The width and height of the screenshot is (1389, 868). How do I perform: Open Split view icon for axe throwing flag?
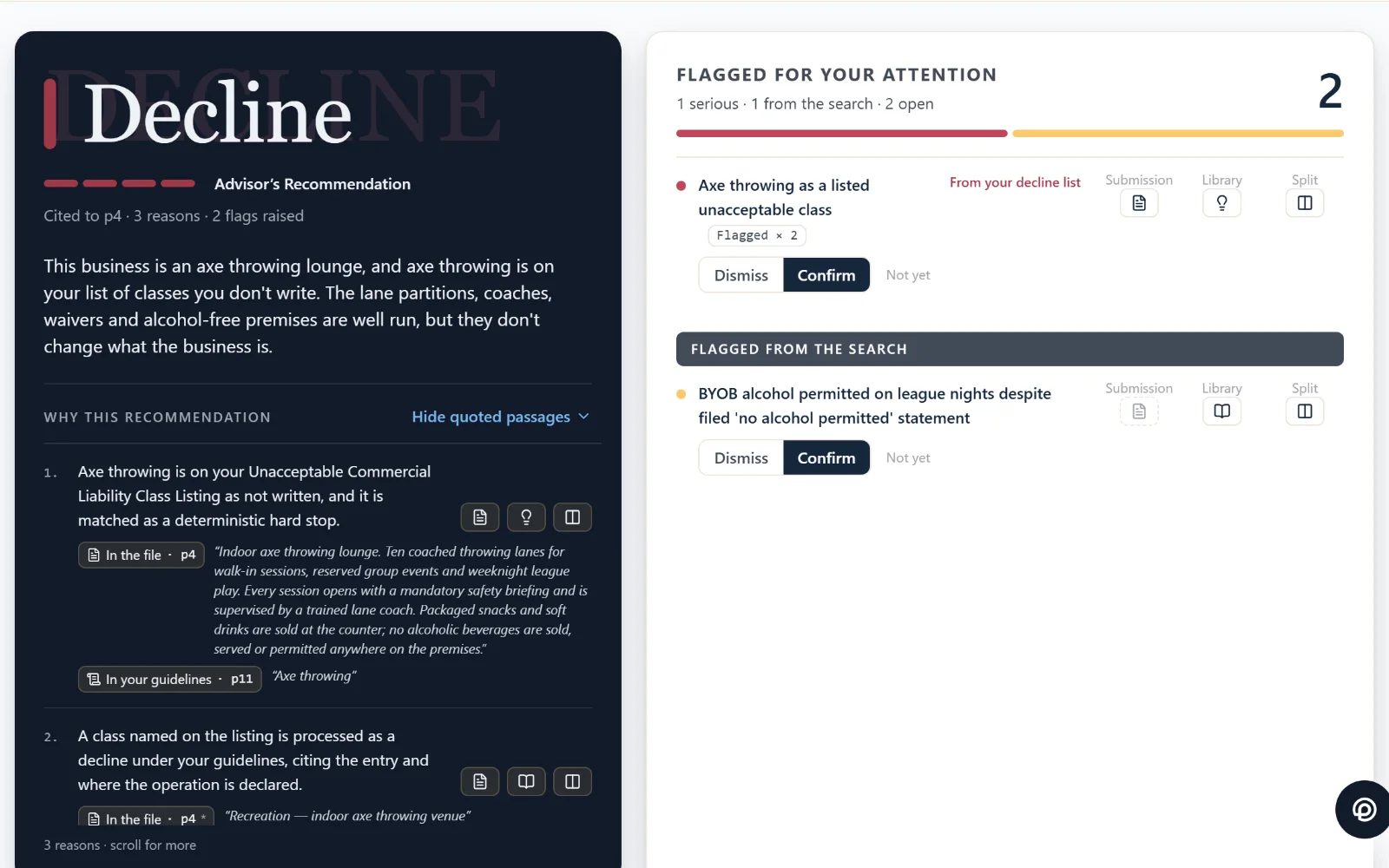[1305, 203]
